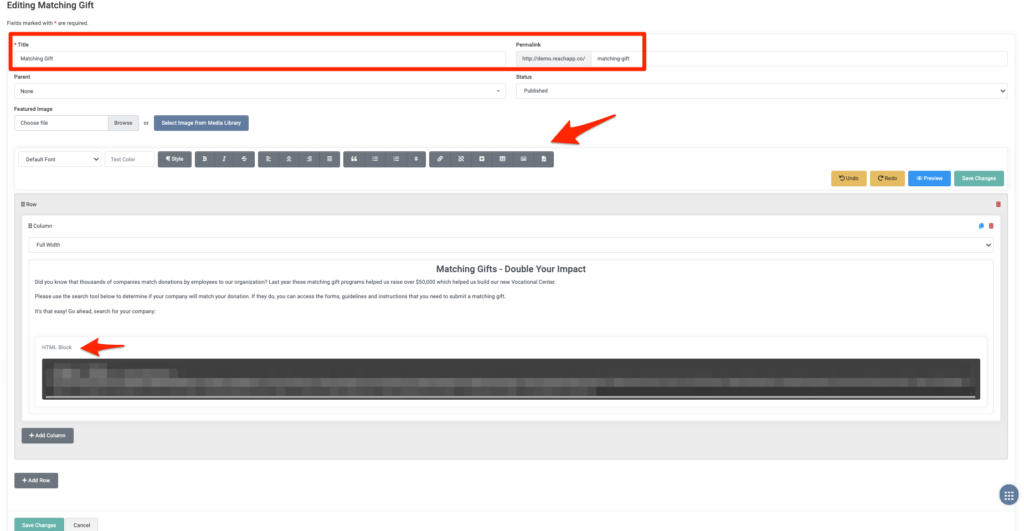Grab the Column drag handle

30,226
